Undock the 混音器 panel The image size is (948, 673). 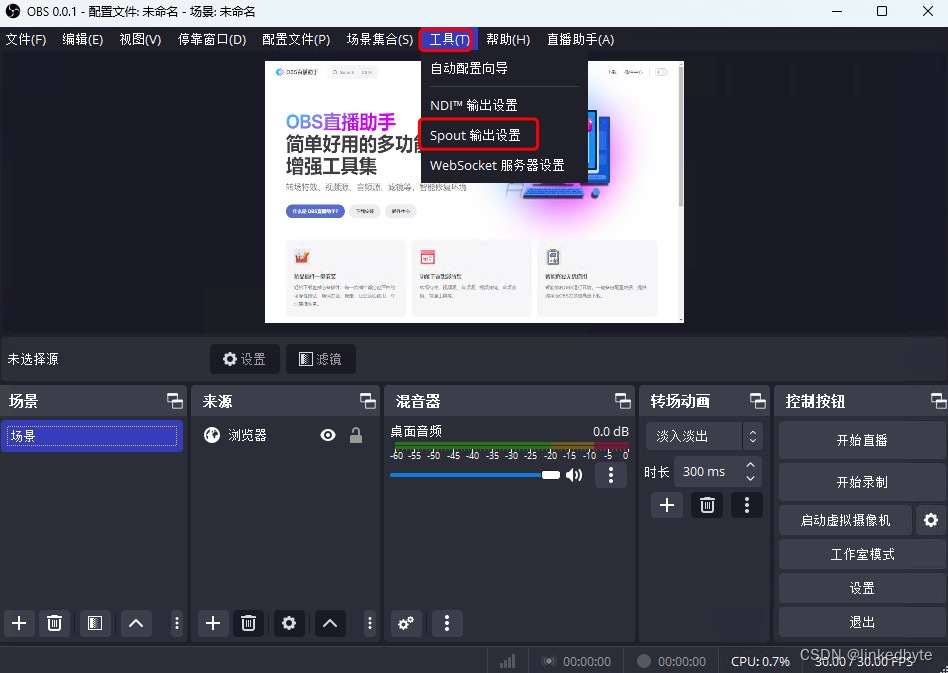[x=623, y=401]
